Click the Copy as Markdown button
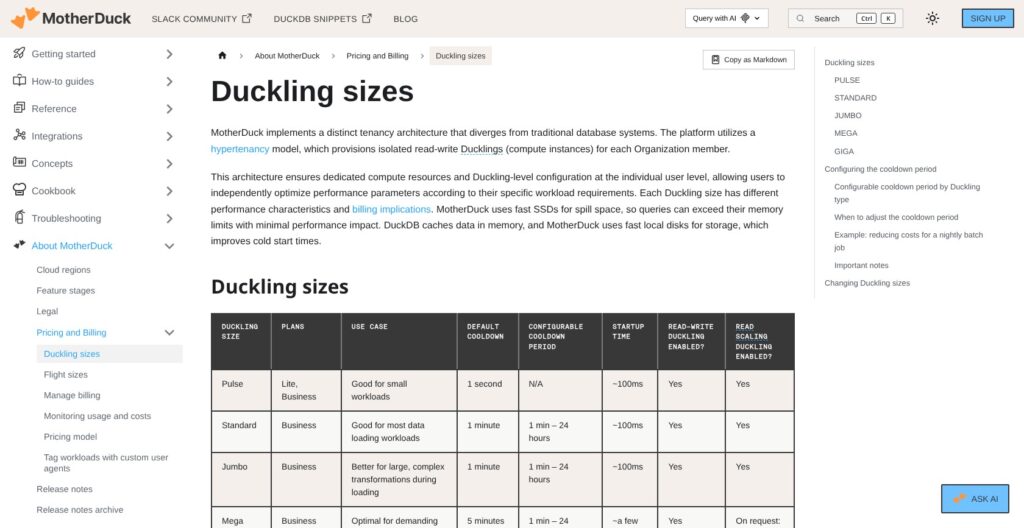Screen dimensions: 1024x528 [749, 59]
